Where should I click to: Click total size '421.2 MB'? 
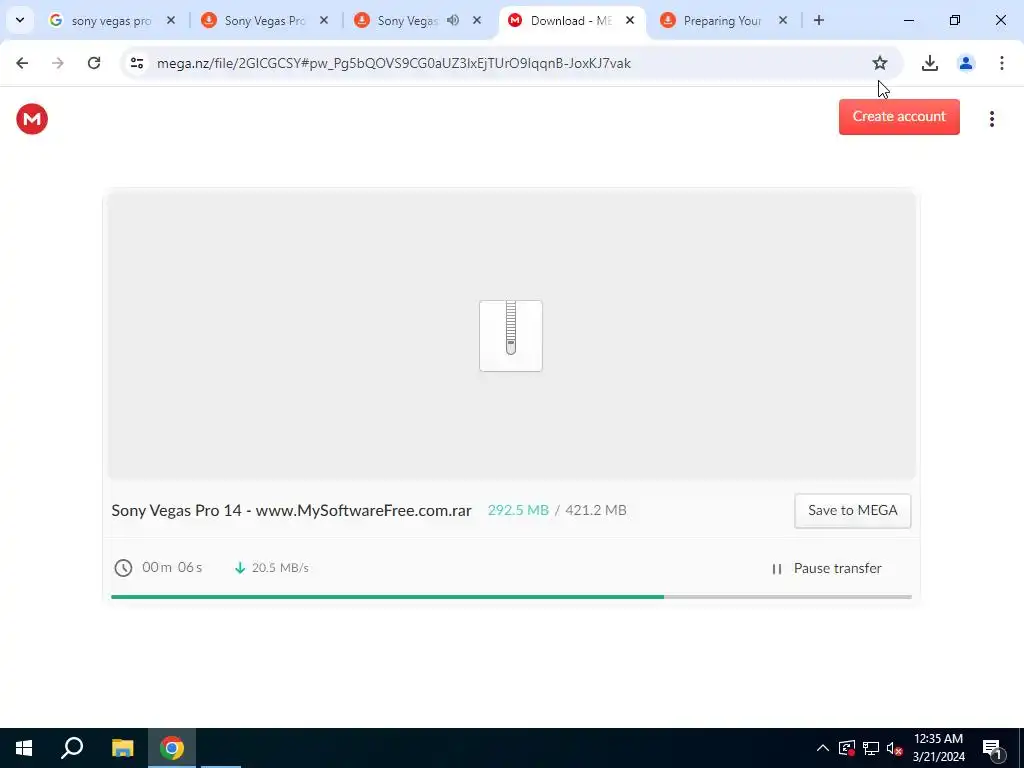[x=596, y=511]
